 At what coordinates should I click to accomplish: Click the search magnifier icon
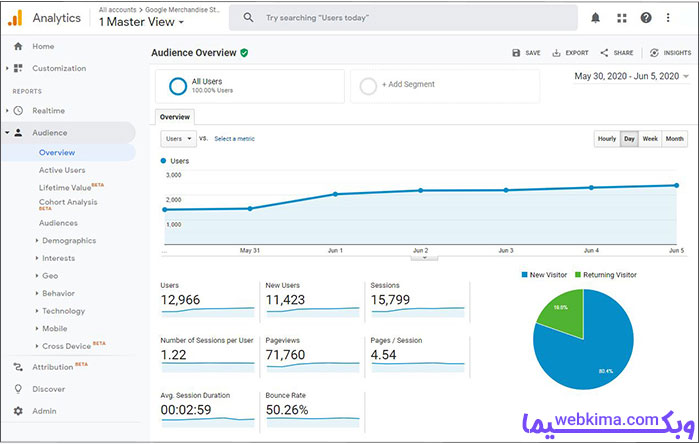click(248, 17)
